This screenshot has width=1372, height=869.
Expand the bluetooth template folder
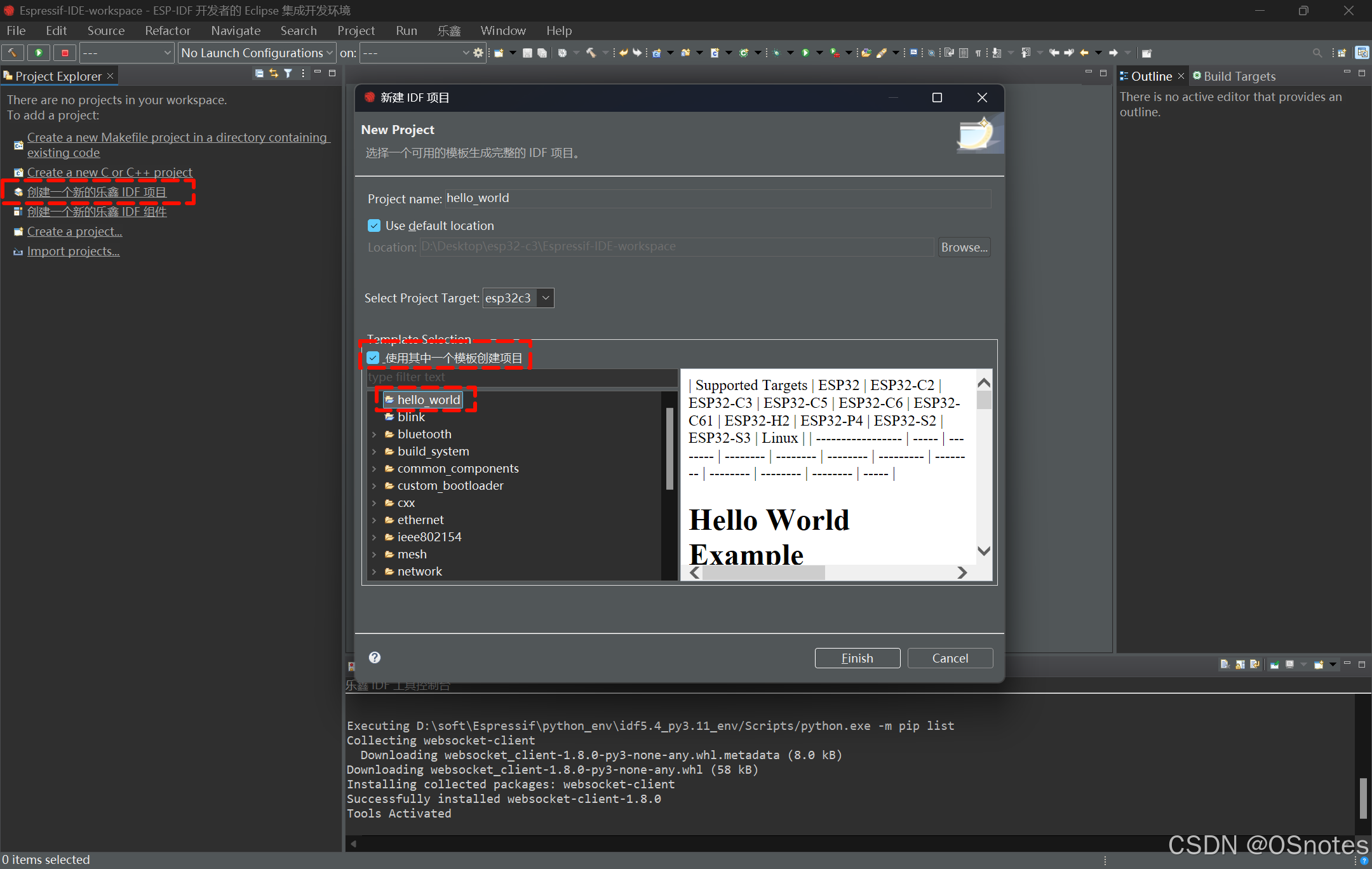[374, 434]
